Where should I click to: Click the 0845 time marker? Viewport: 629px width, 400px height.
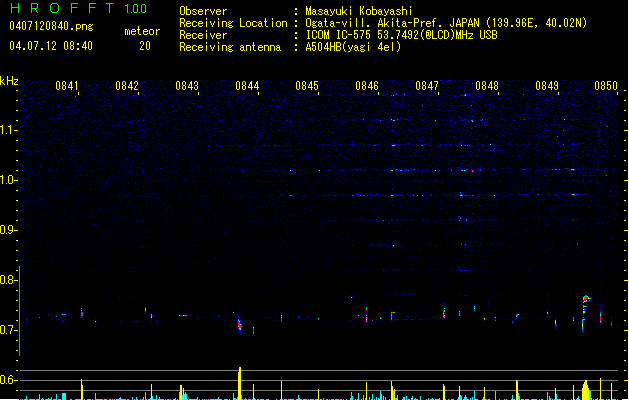[x=307, y=86]
